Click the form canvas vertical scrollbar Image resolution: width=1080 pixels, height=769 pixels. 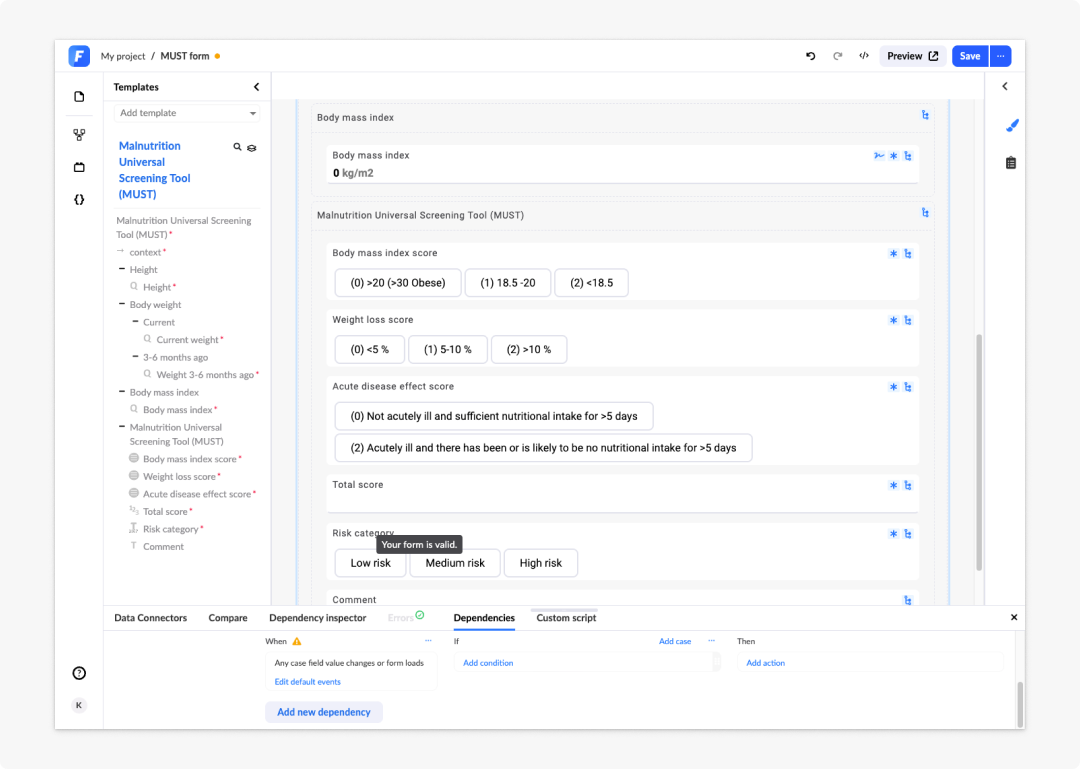(979, 453)
